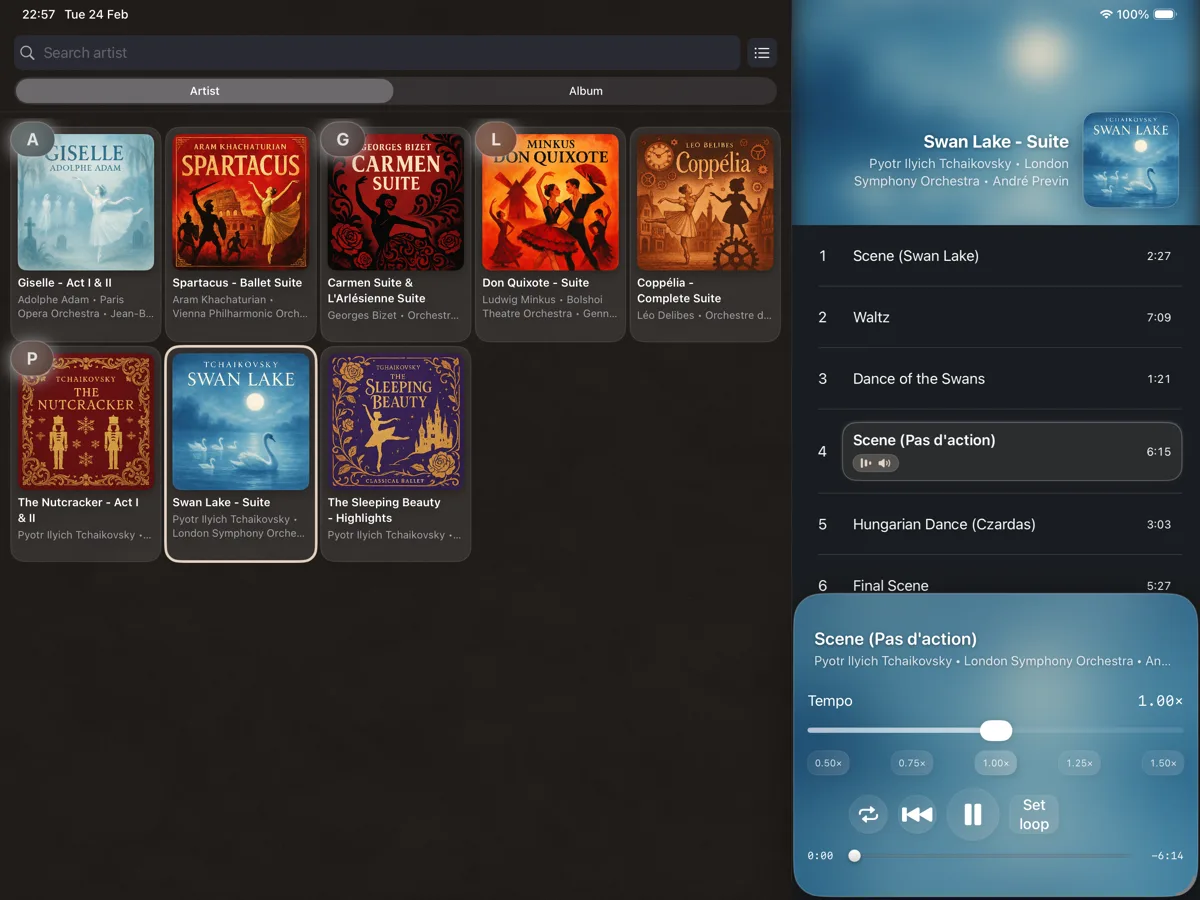1200x900 pixels.
Task: Open the search artist magnifier icon
Action: pyautogui.click(x=27, y=53)
